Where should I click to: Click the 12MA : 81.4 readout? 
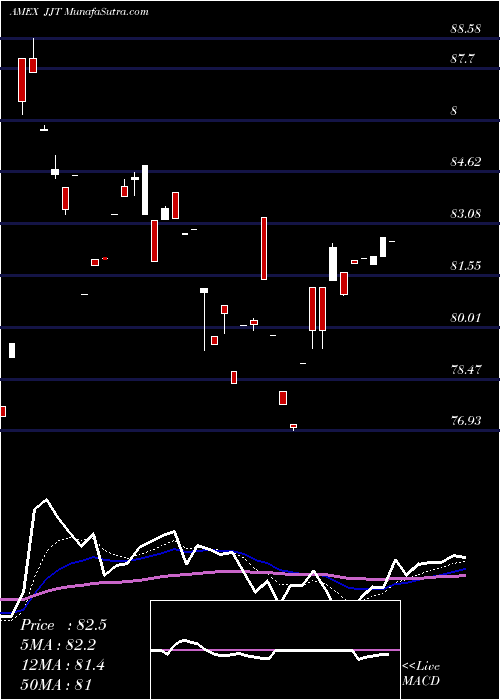[62, 665]
